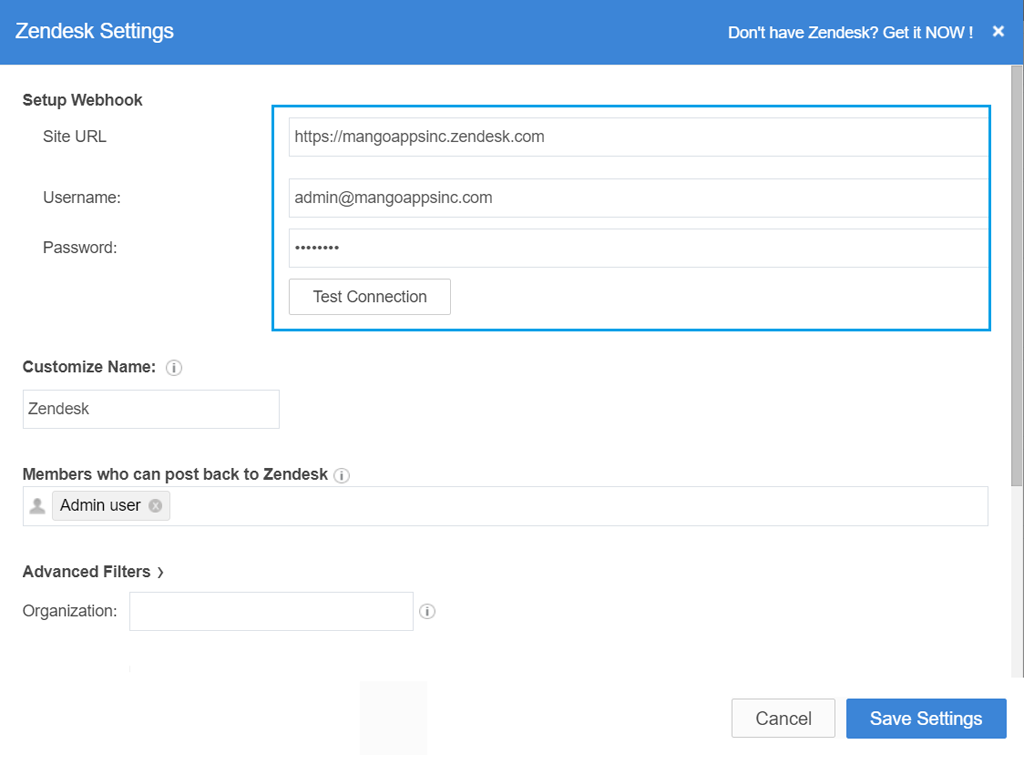Viewport: 1024px width, 768px height.
Task: Remove Admin user from members
Action: click(155, 505)
